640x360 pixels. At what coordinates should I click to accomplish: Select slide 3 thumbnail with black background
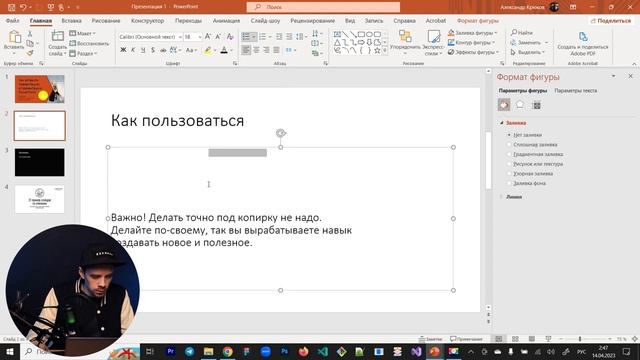[x=40, y=162]
